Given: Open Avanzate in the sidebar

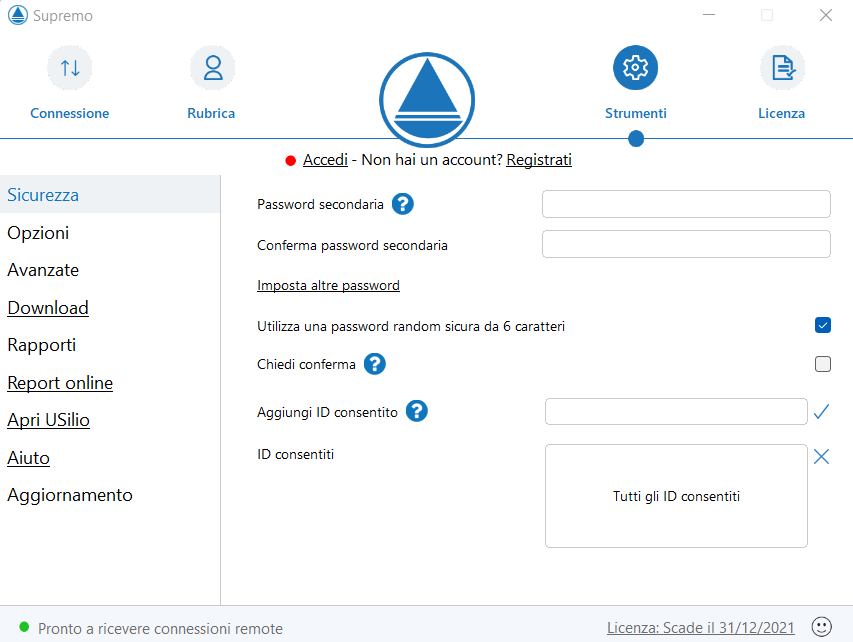Looking at the screenshot, I should (x=43, y=270).
